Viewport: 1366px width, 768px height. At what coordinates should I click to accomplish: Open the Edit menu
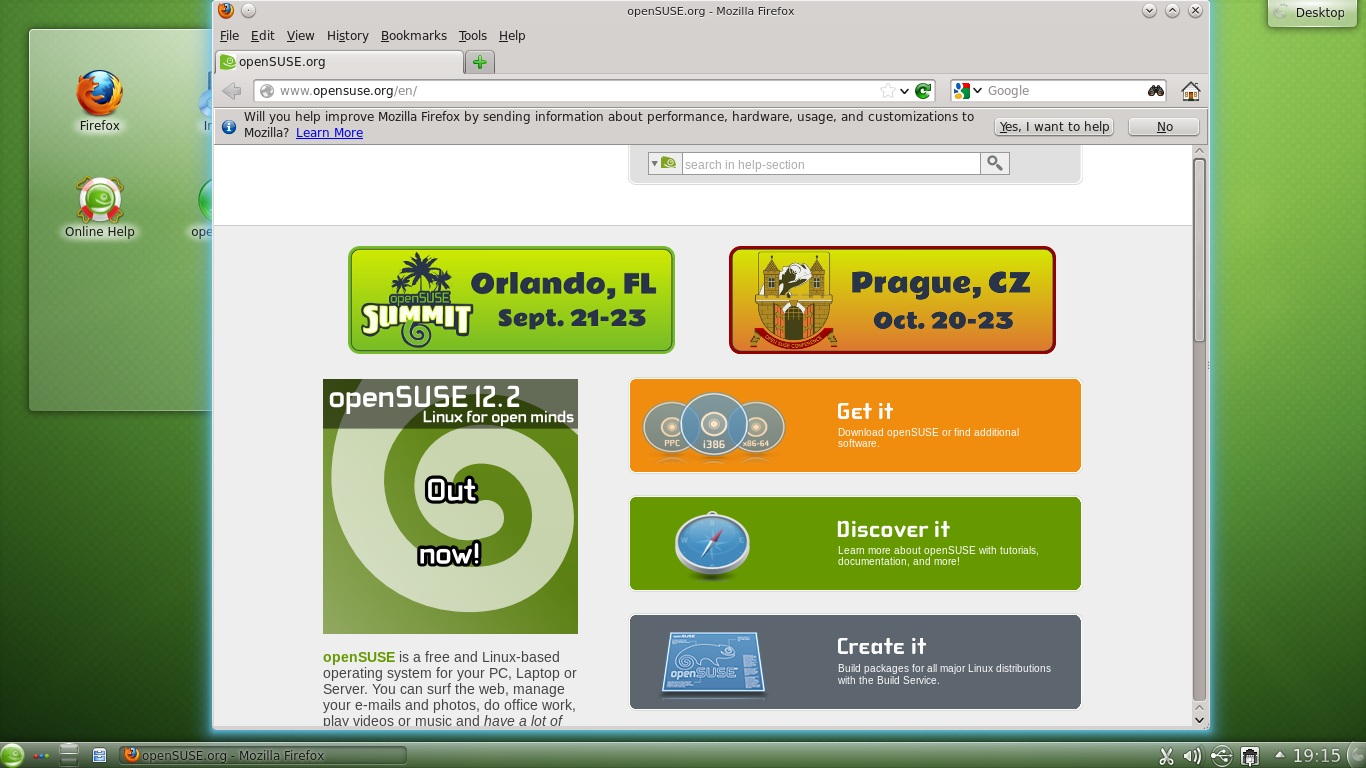[x=262, y=35]
